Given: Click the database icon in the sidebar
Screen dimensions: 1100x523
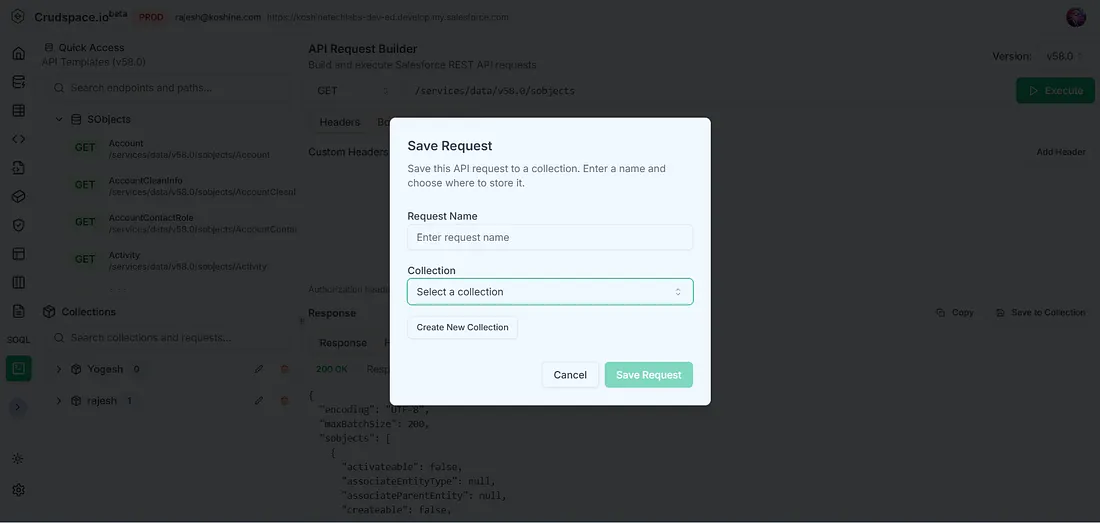Looking at the screenshot, I should point(18,82).
